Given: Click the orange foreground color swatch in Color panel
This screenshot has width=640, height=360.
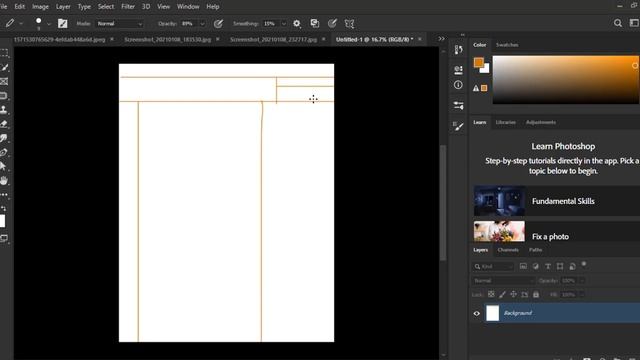Looking at the screenshot, I should 478,62.
